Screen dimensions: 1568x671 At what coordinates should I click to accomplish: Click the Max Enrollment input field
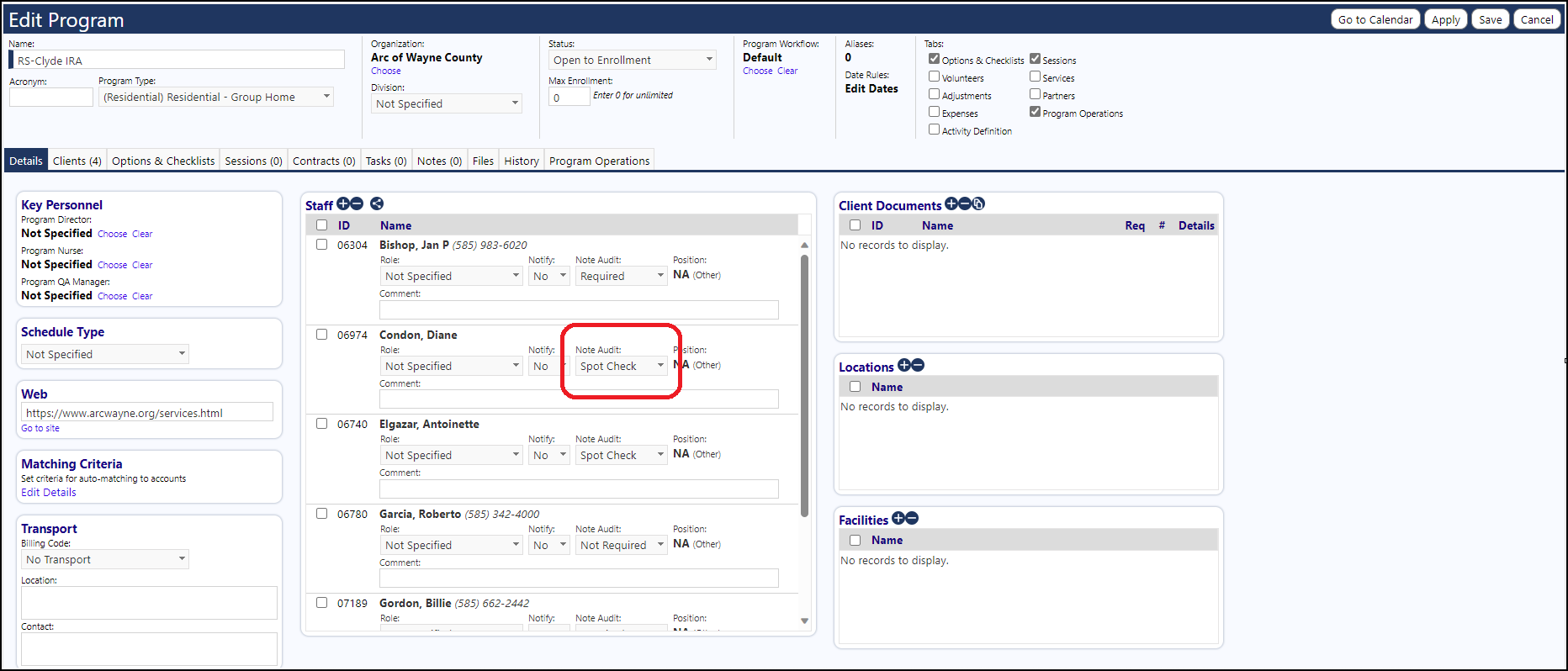coord(569,98)
